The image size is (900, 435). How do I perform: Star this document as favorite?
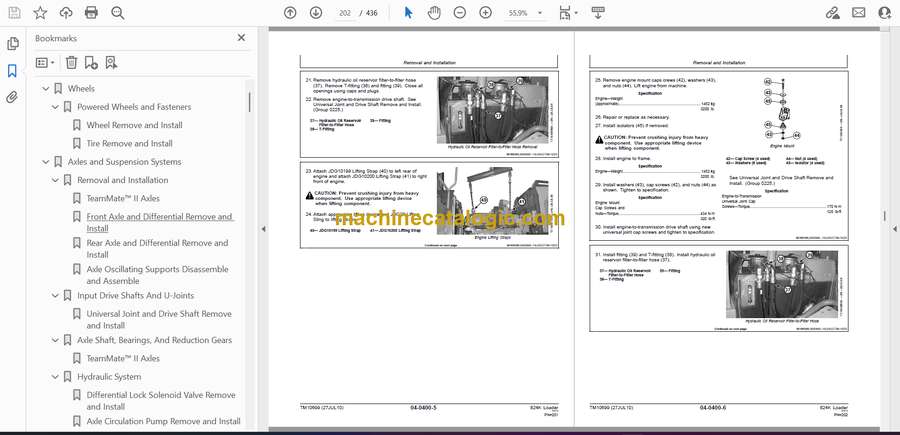point(40,13)
